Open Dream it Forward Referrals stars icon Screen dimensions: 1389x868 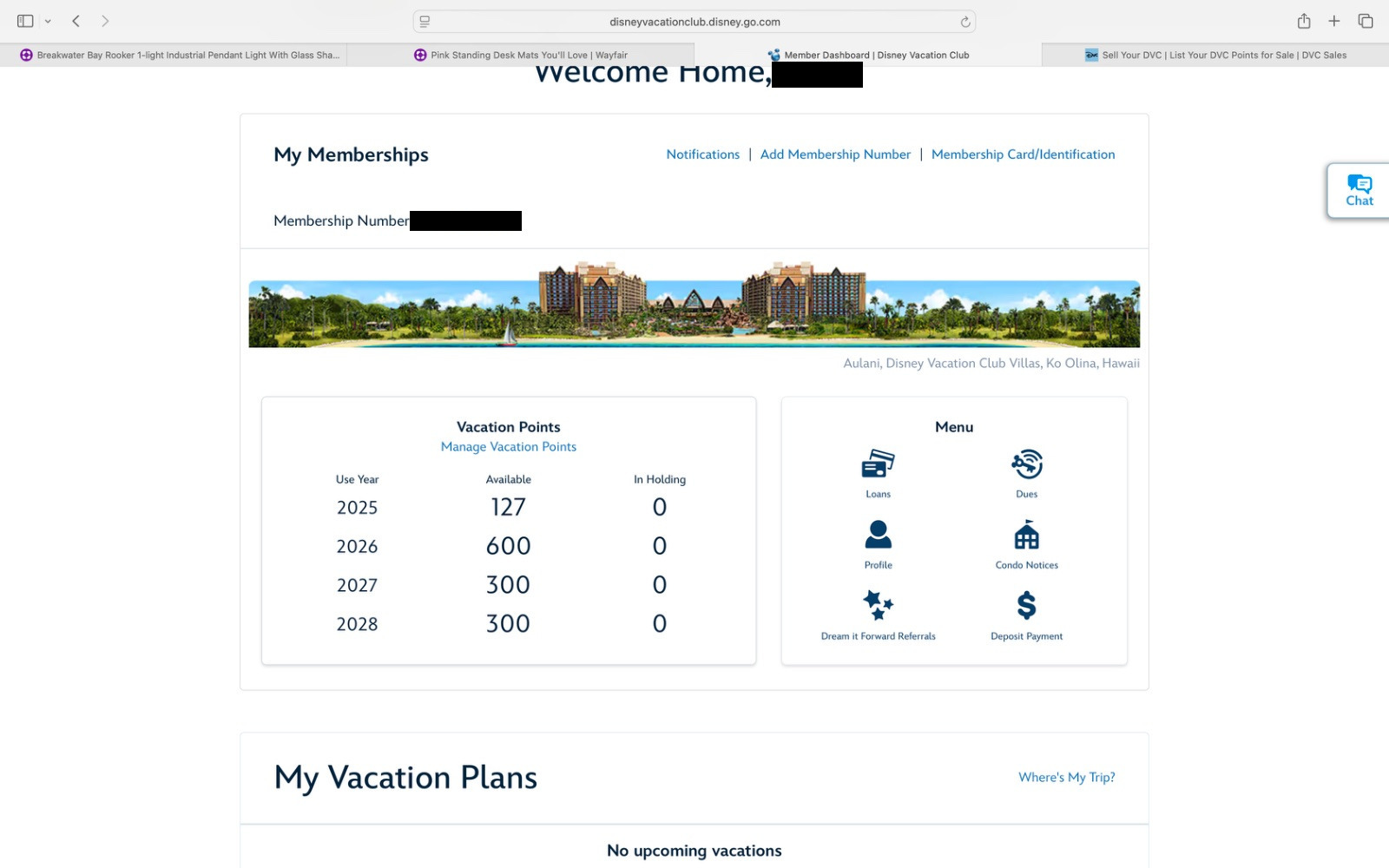click(x=878, y=605)
